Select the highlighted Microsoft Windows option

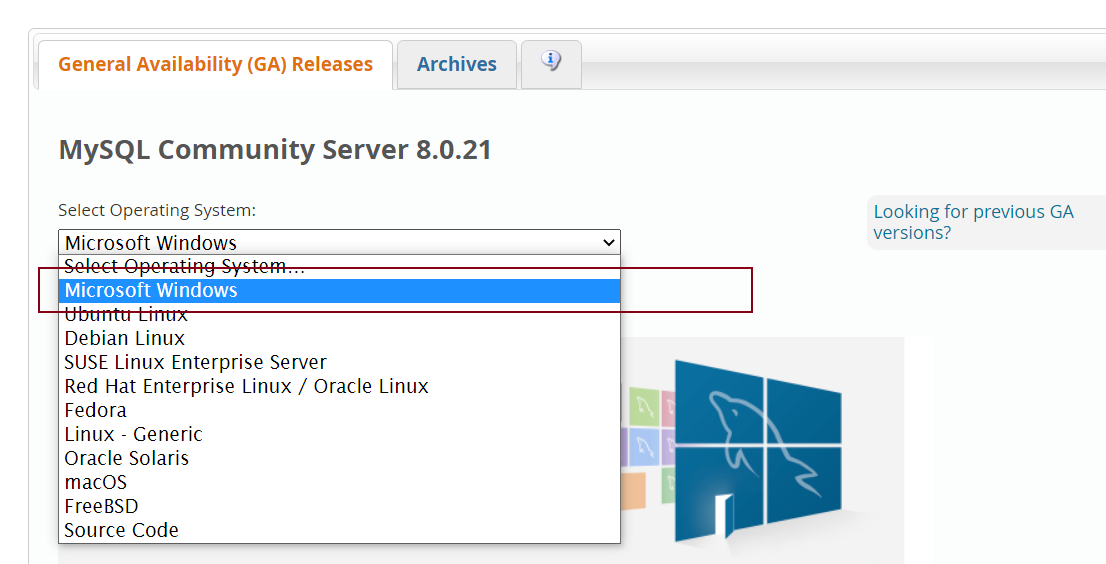click(x=339, y=290)
